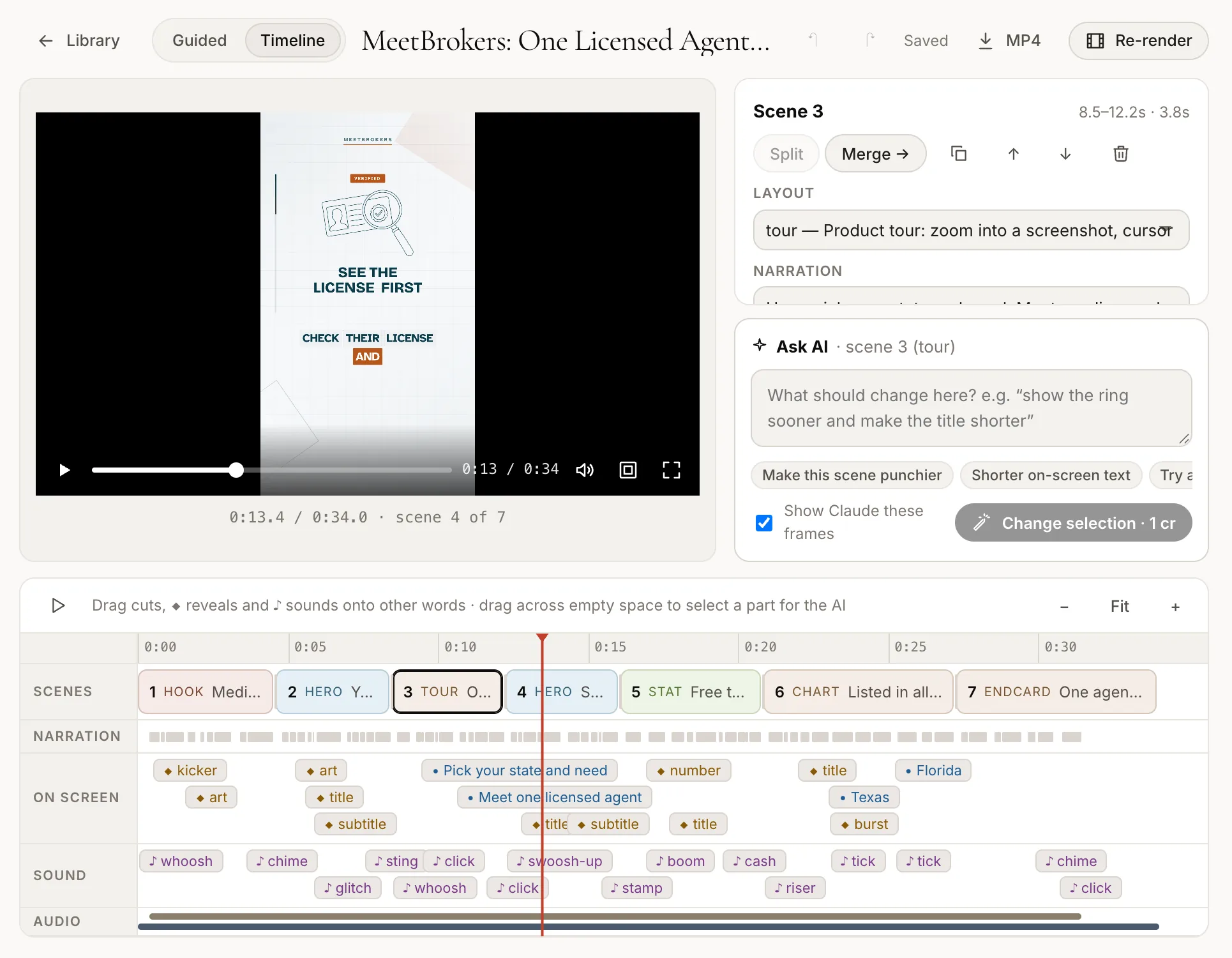1232x958 pixels.
Task: Select the first whoosh sound chip
Action: (x=181, y=861)
